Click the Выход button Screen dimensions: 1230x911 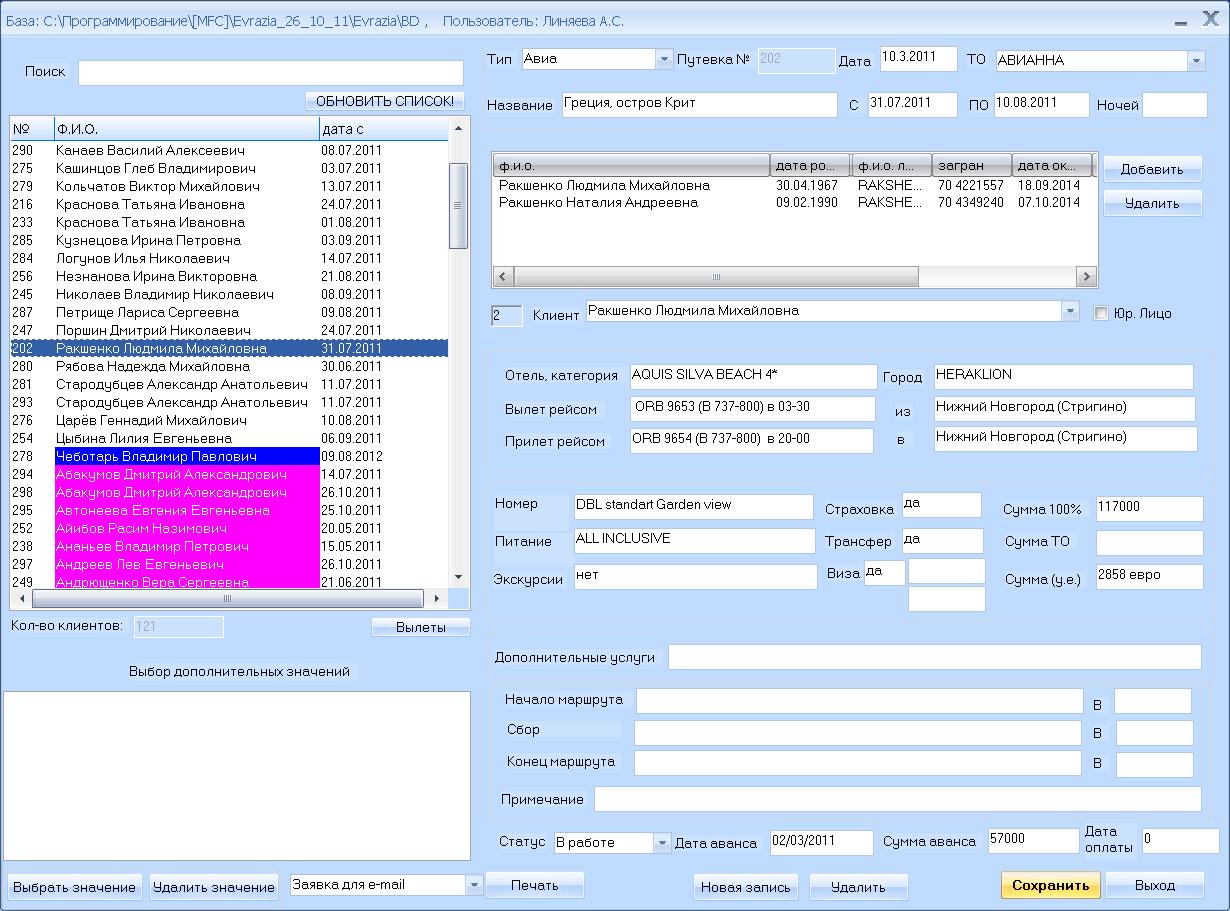click(1155, 886)
